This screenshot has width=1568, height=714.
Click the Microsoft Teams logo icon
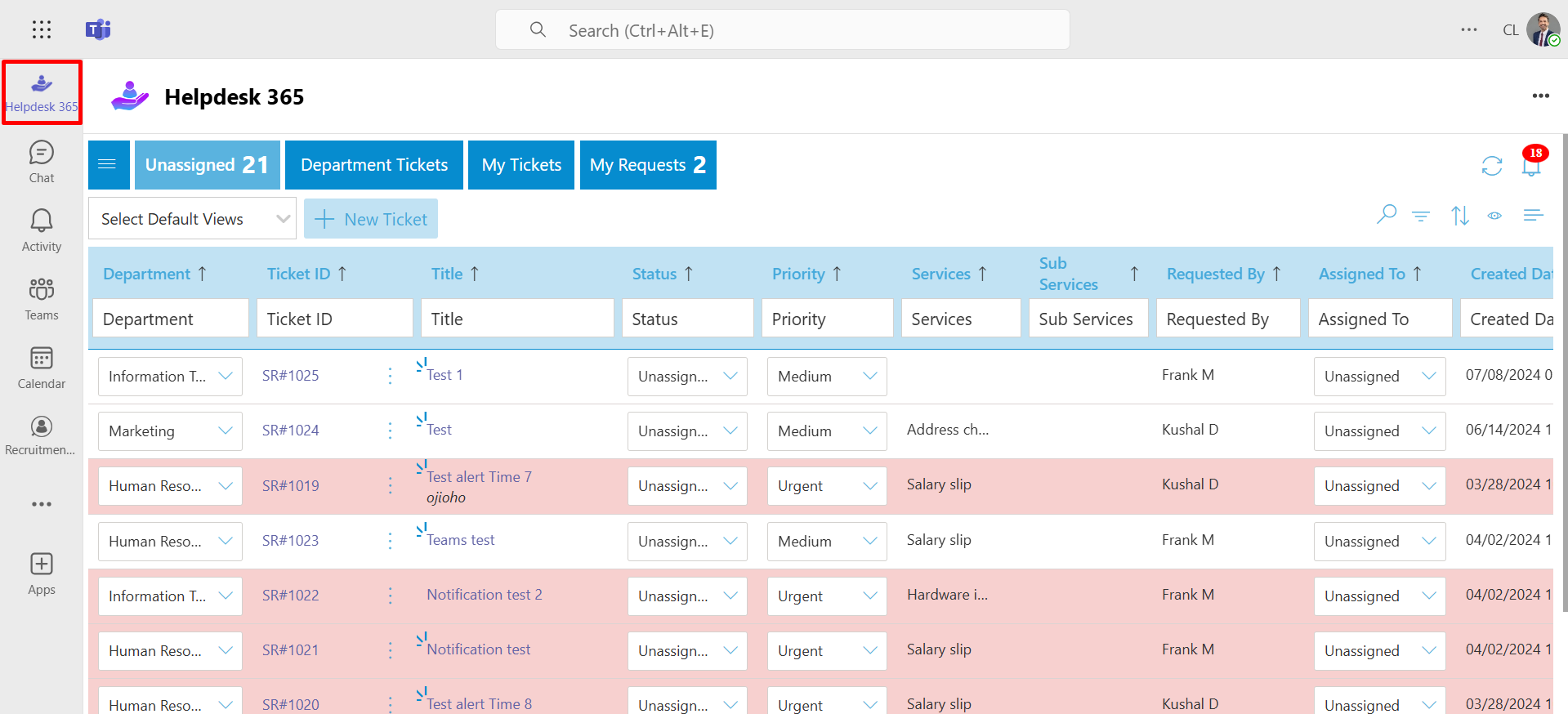pos(98,30)
